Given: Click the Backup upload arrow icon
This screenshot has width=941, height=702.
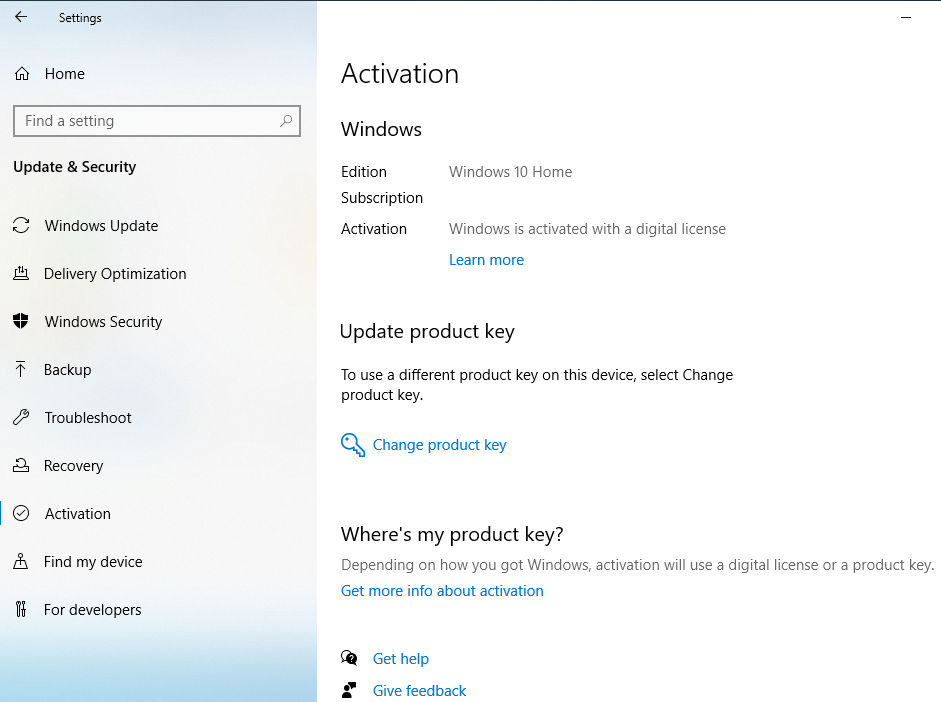Looking at the screenshot, I should pyautogui.click(x=21, y=370).
